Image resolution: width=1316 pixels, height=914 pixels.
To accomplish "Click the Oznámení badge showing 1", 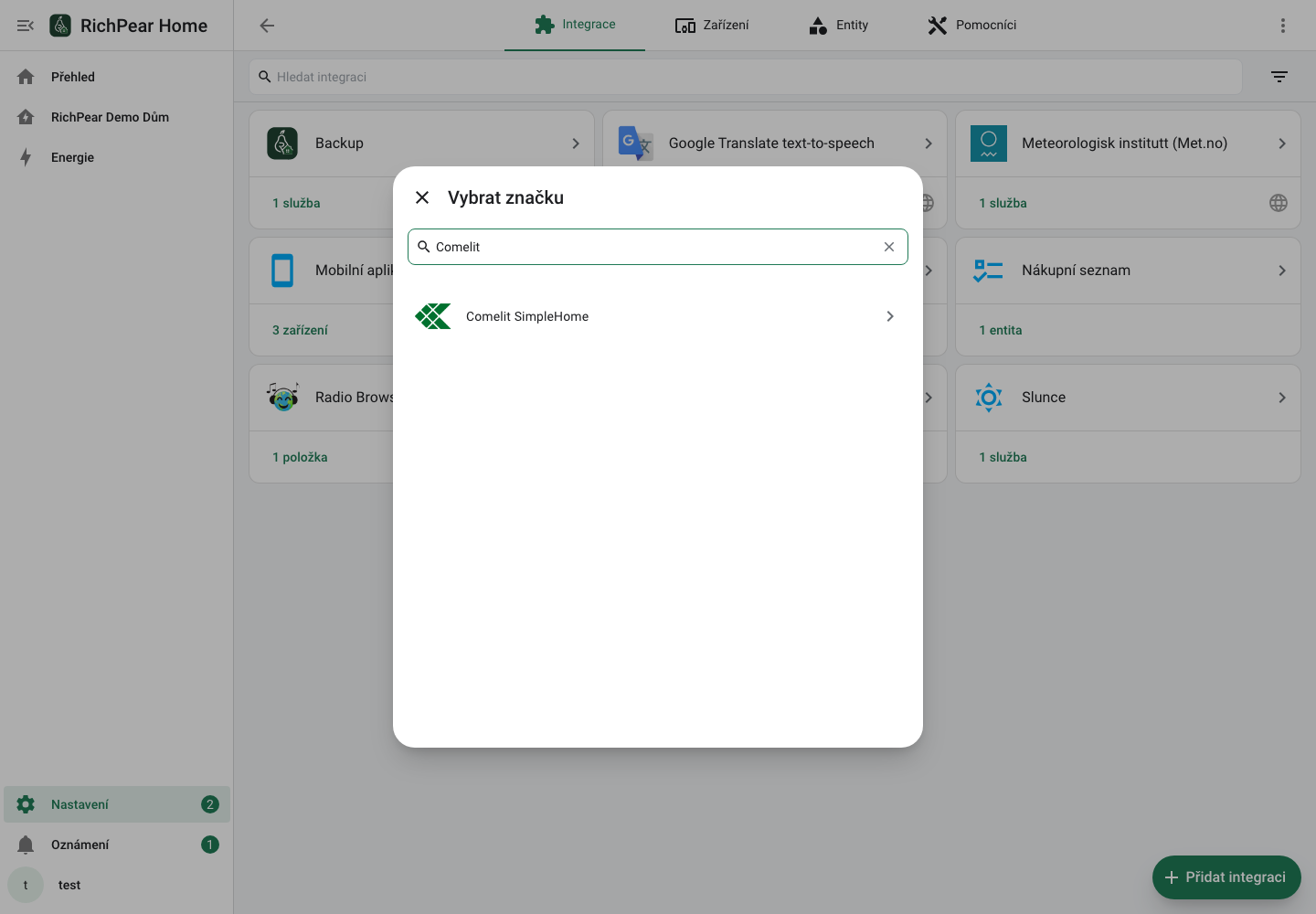I will [210, 845].
